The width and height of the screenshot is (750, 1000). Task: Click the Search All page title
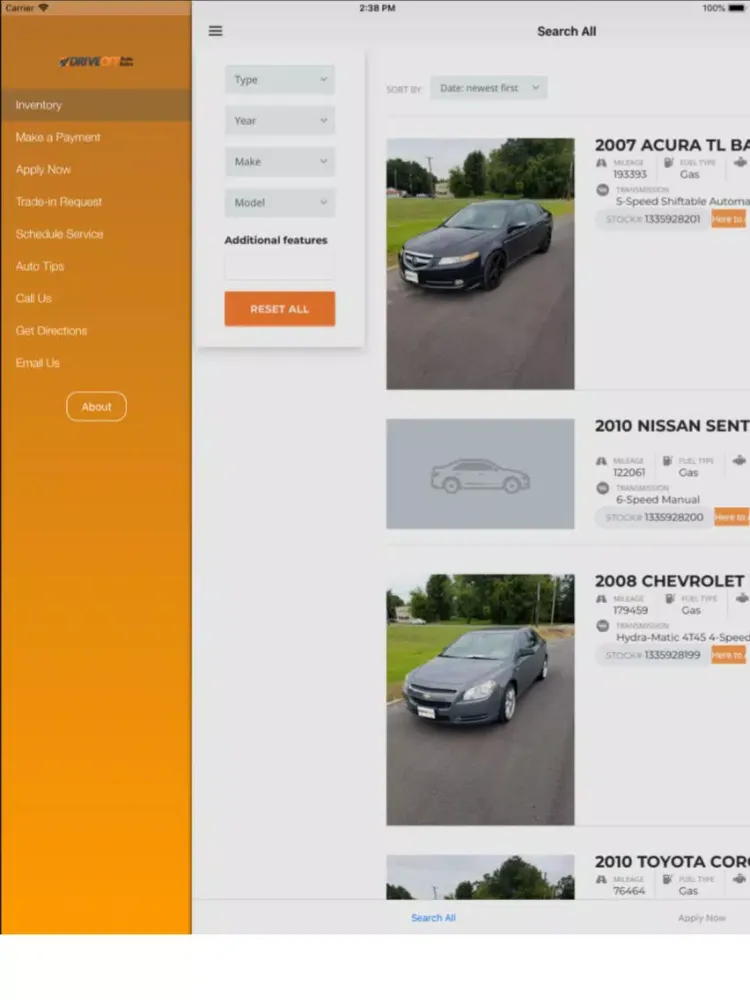tap(566, 31)
